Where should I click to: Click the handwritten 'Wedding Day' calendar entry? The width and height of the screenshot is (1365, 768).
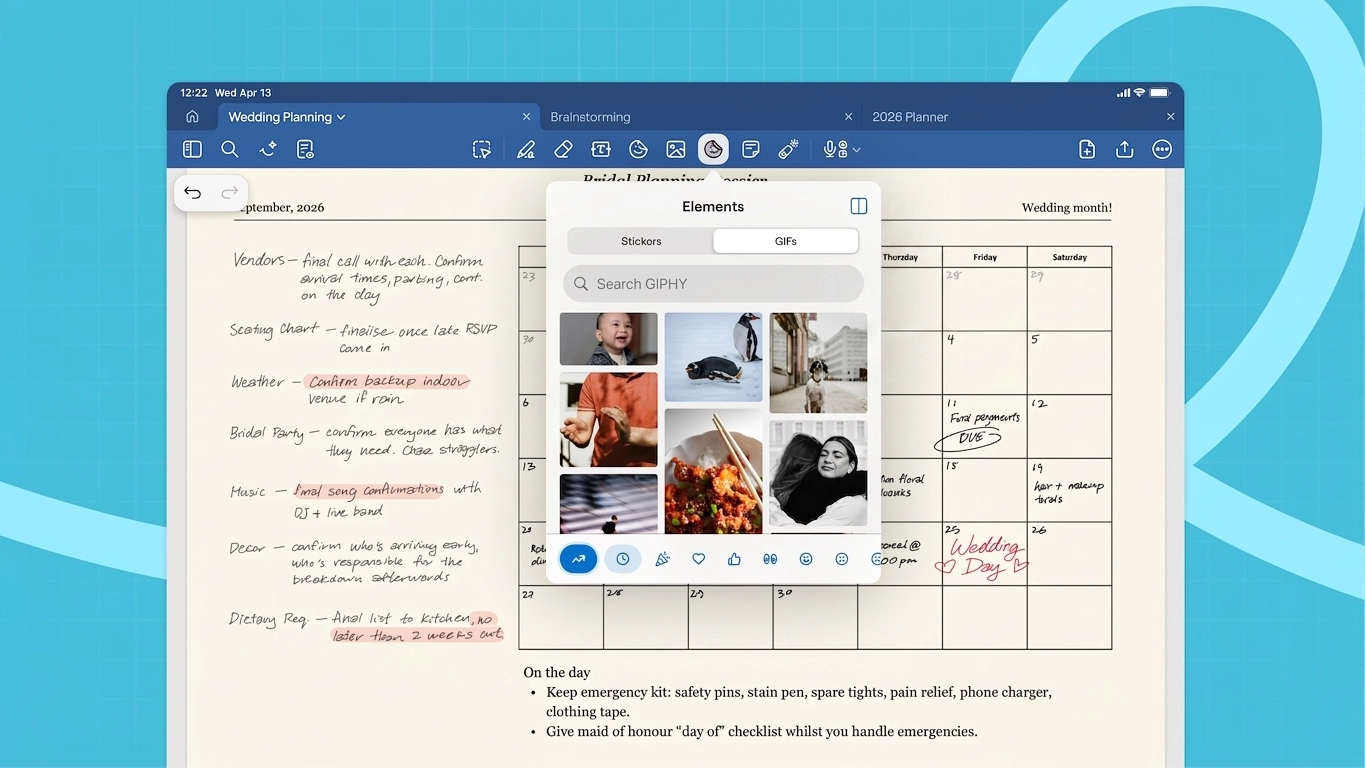pos(981,557)
